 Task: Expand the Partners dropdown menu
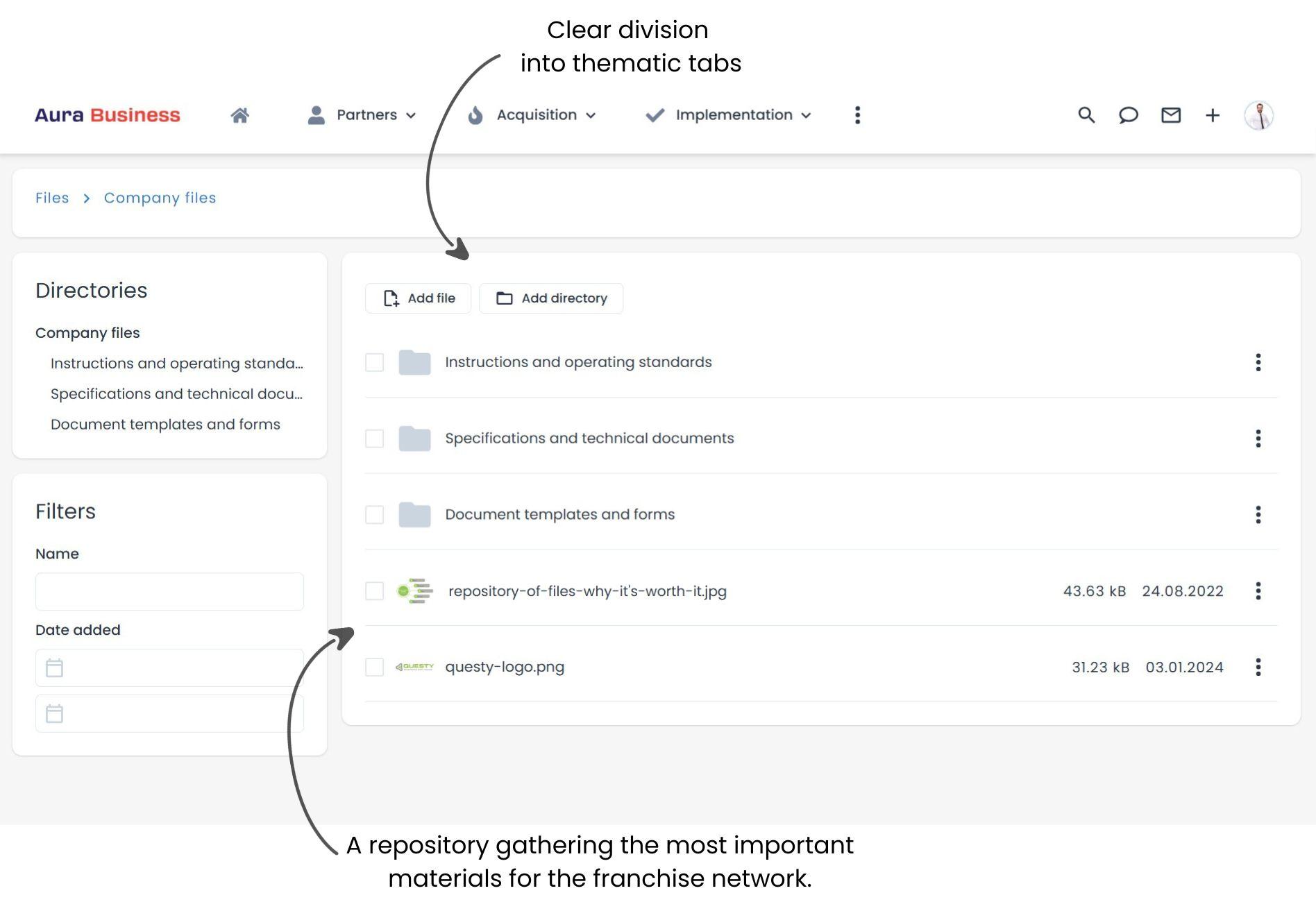click(362, 115)
